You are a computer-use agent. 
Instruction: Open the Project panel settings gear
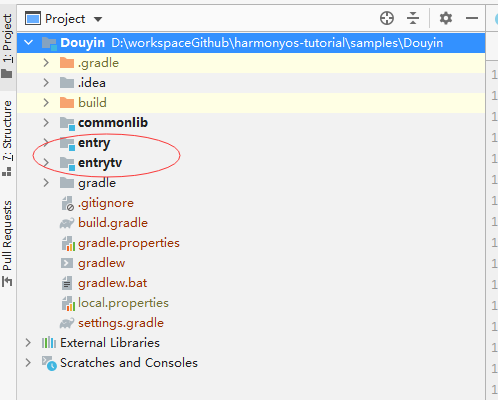446,18
